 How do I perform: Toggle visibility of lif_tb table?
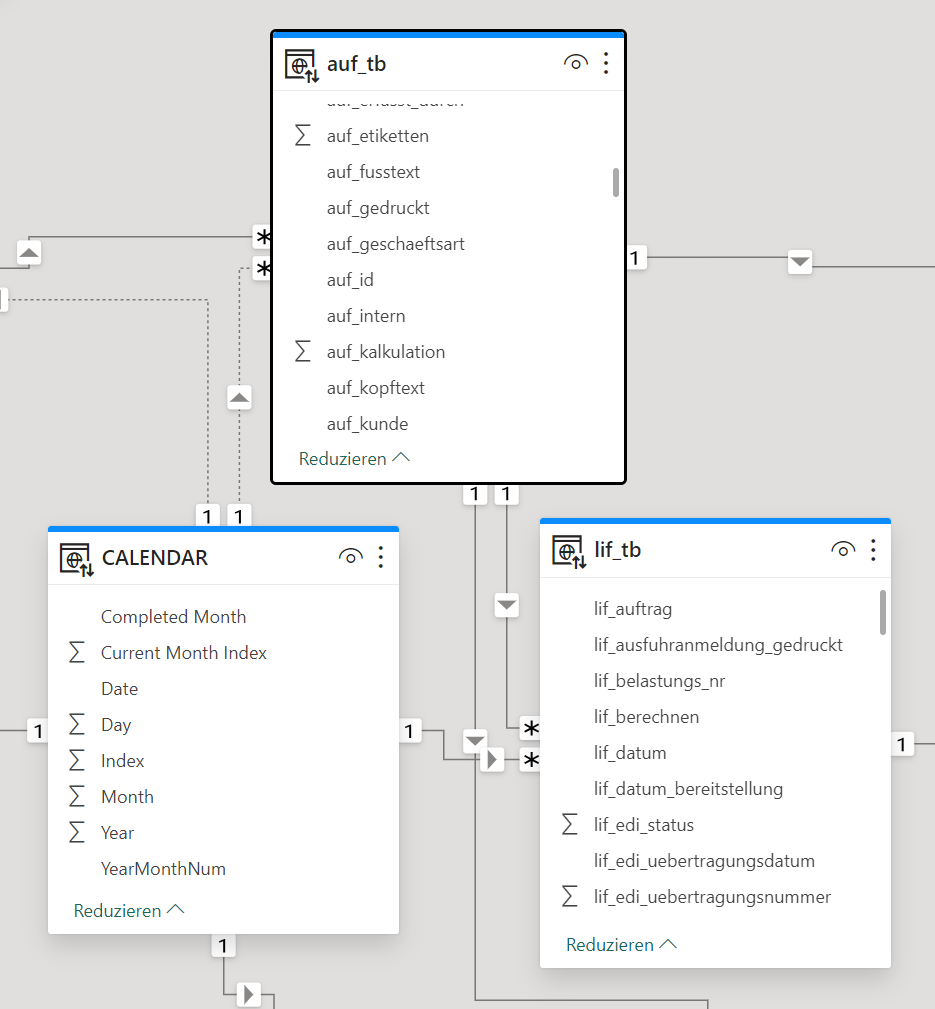click(x=843, y=550)
